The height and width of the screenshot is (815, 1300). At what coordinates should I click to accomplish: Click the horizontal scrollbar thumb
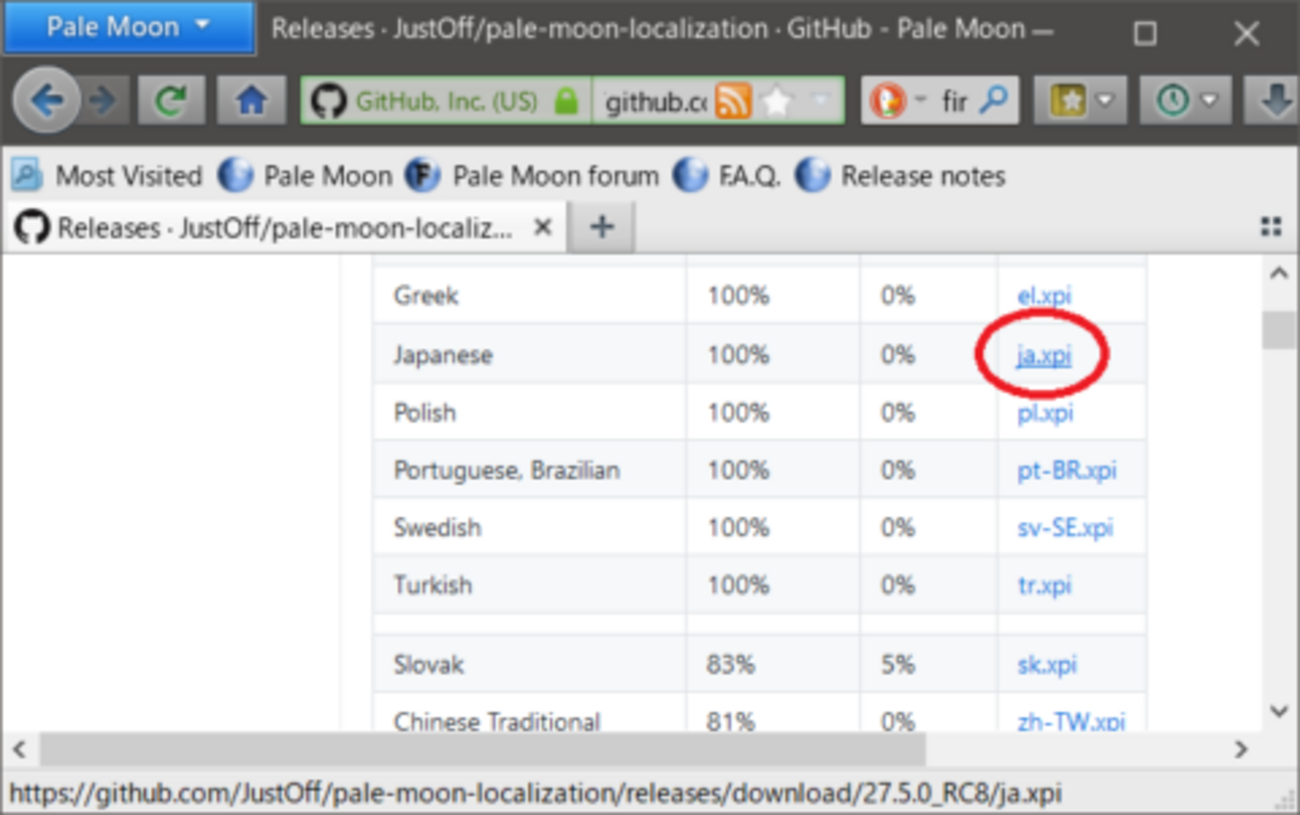483,748
